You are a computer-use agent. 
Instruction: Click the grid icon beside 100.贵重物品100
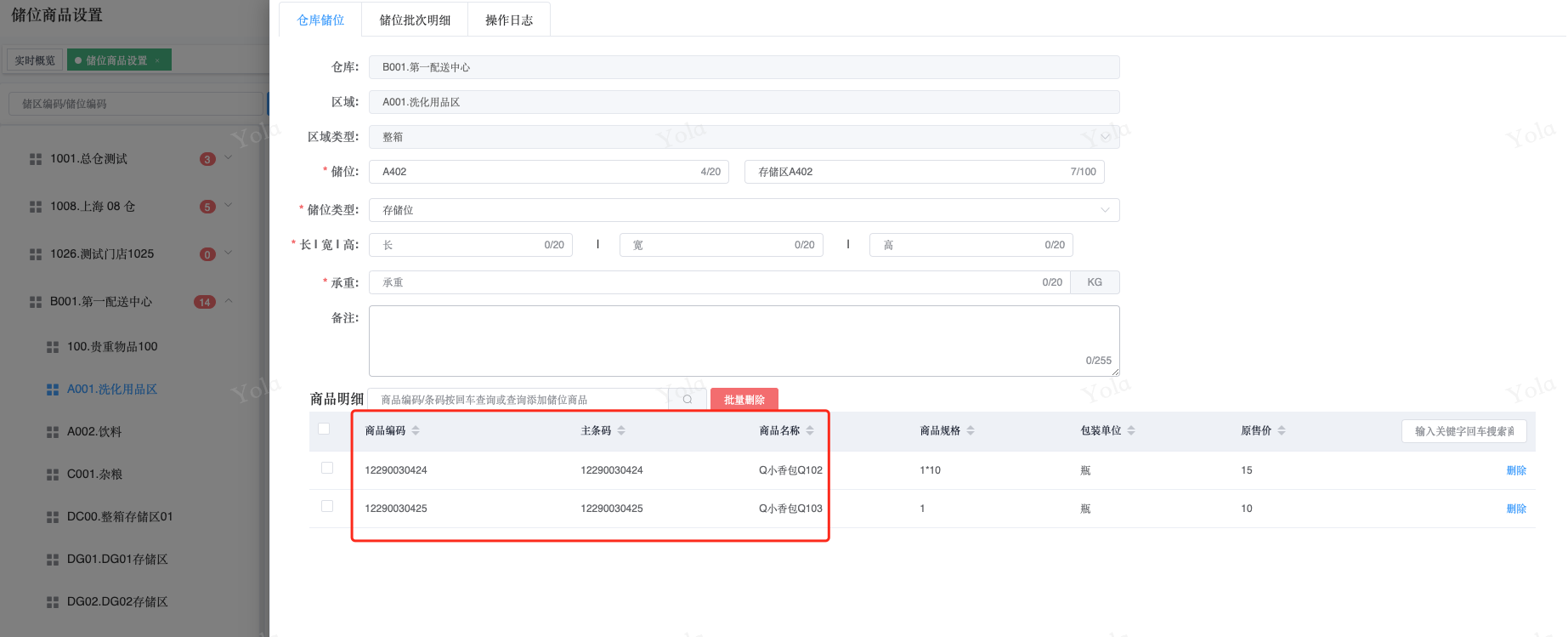point(53,347)
